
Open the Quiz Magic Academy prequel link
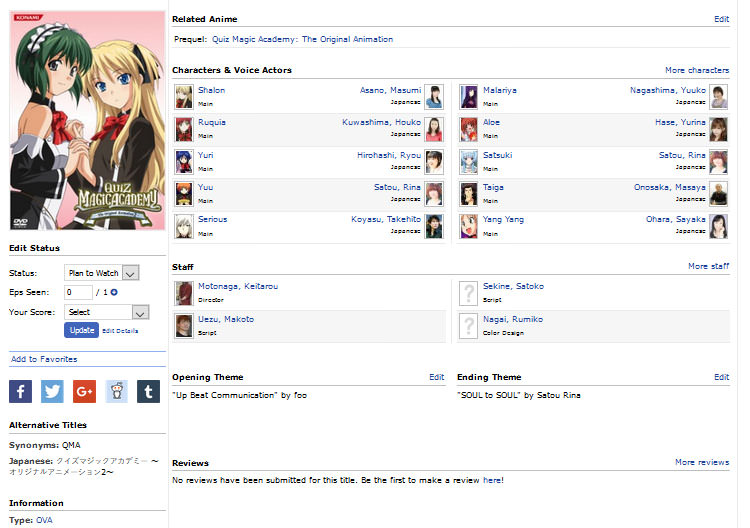coord(302,40)
